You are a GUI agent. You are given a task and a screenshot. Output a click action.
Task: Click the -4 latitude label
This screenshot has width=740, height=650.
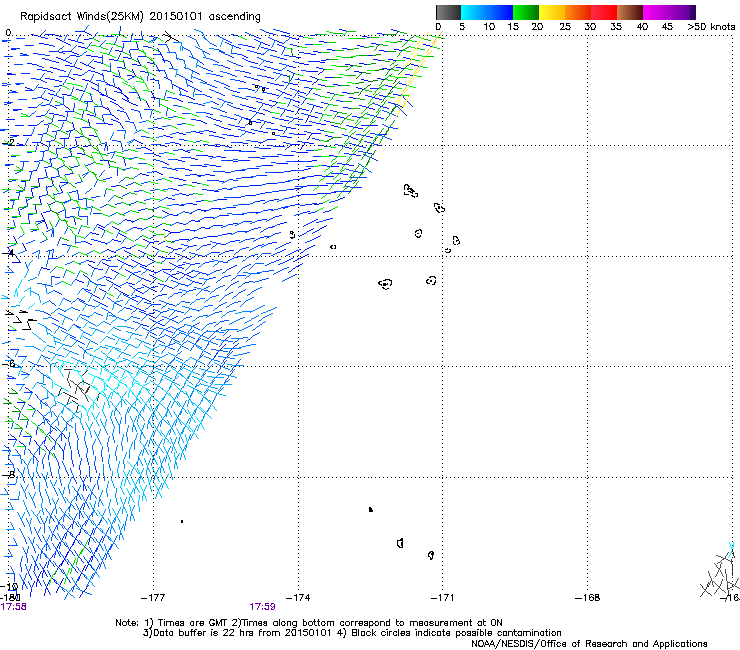[8, 253]
